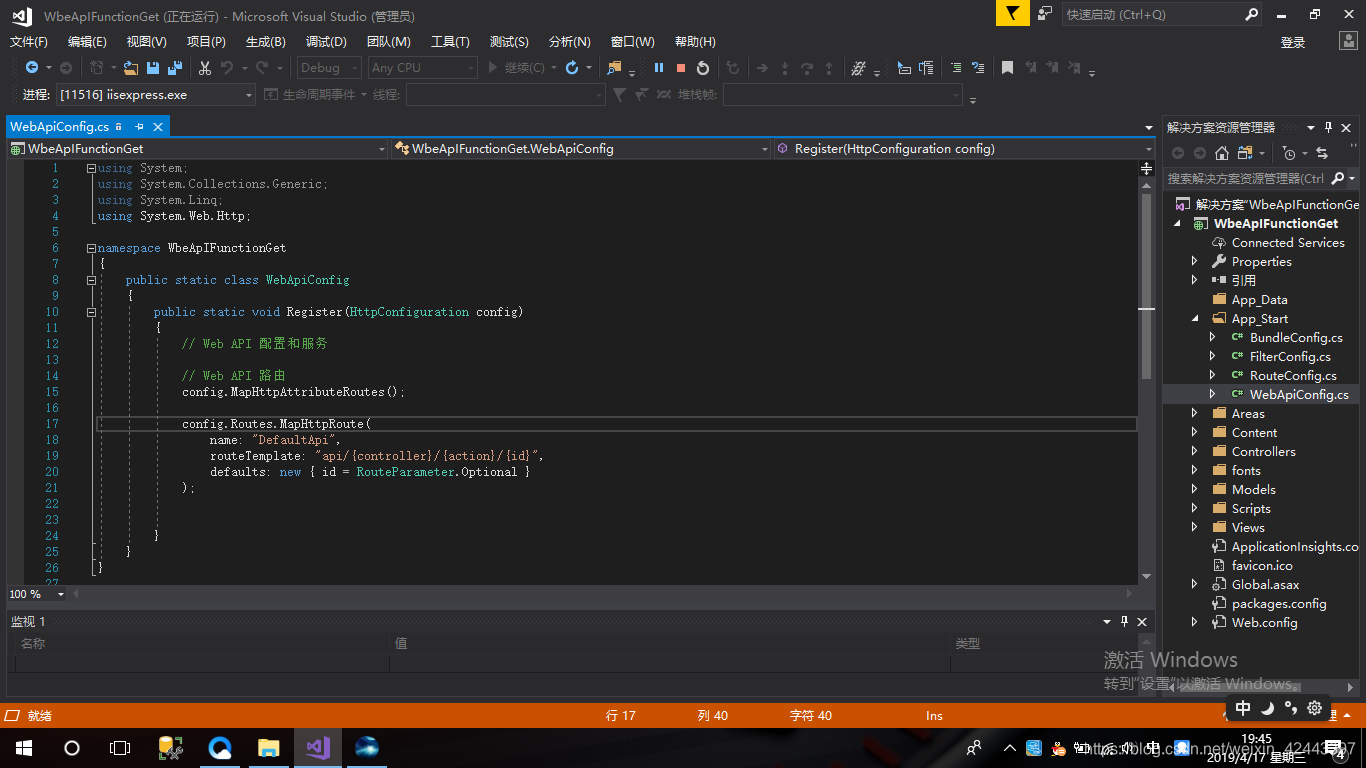The height and width of the screenshot is (768, 1366).
Task: Collapse the namespace WbeApIFunctionGet code block
Action: (91, 248)
